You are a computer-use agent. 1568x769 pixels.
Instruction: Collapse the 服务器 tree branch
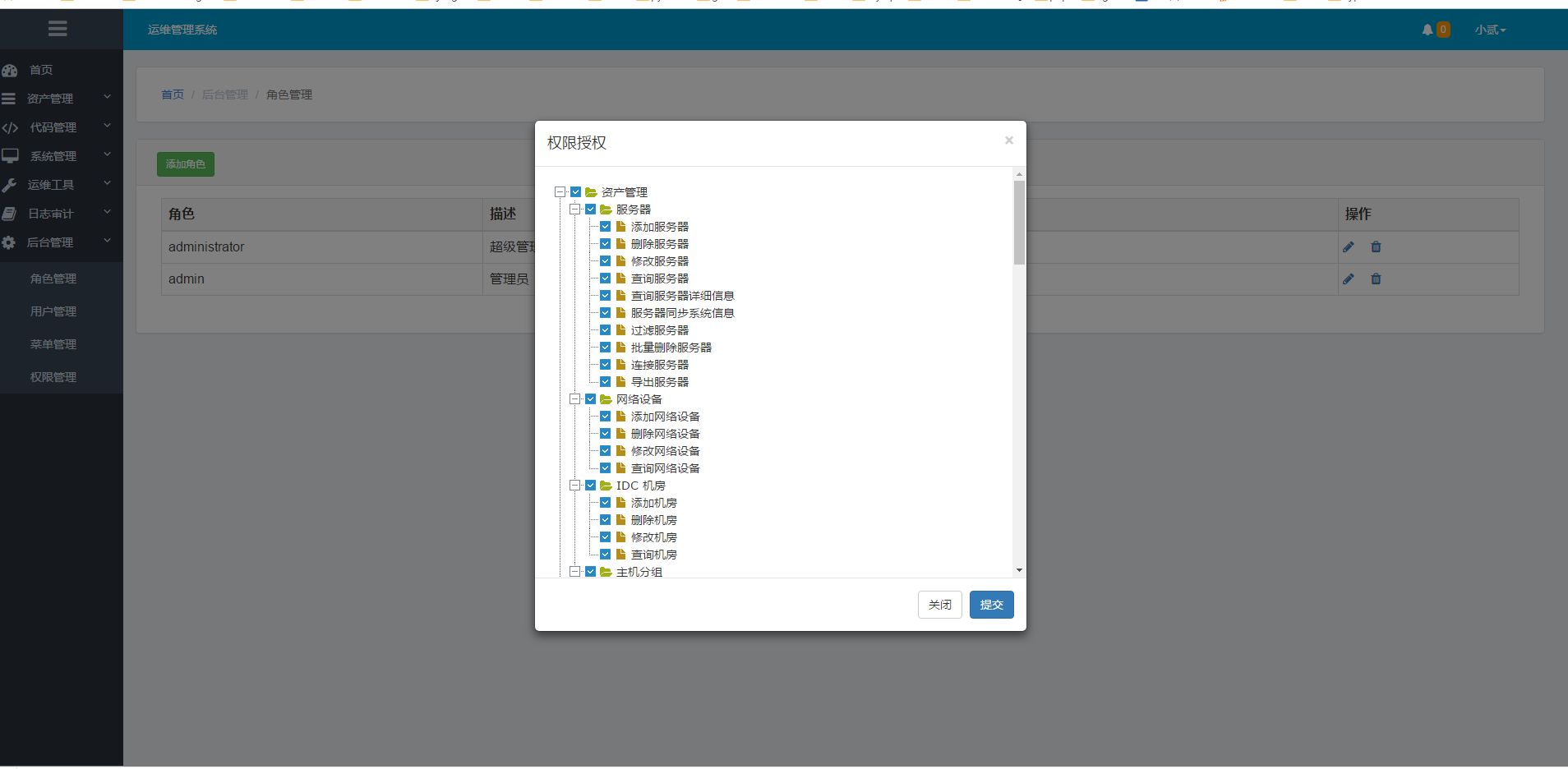pos(574,210)
